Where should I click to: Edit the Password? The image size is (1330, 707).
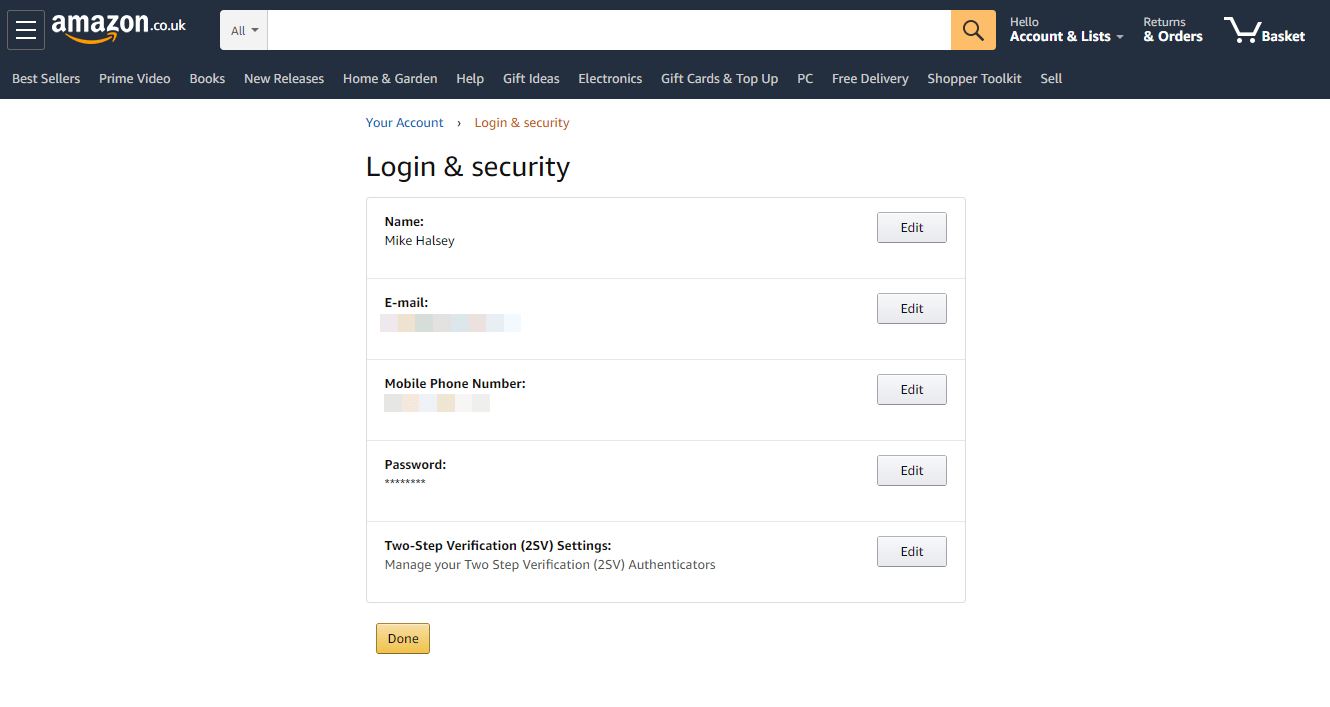[911, 471]
